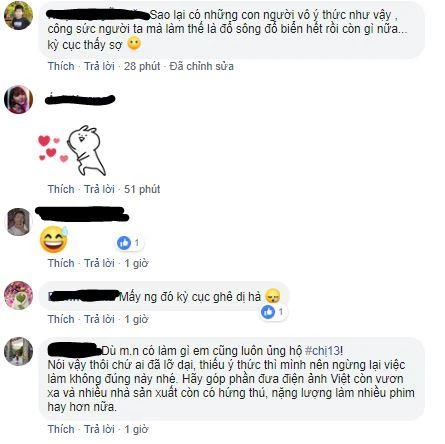Click like reaction icon on laughing emoji comment
This screenshot has height=444, width=445.
pos(124,243)
